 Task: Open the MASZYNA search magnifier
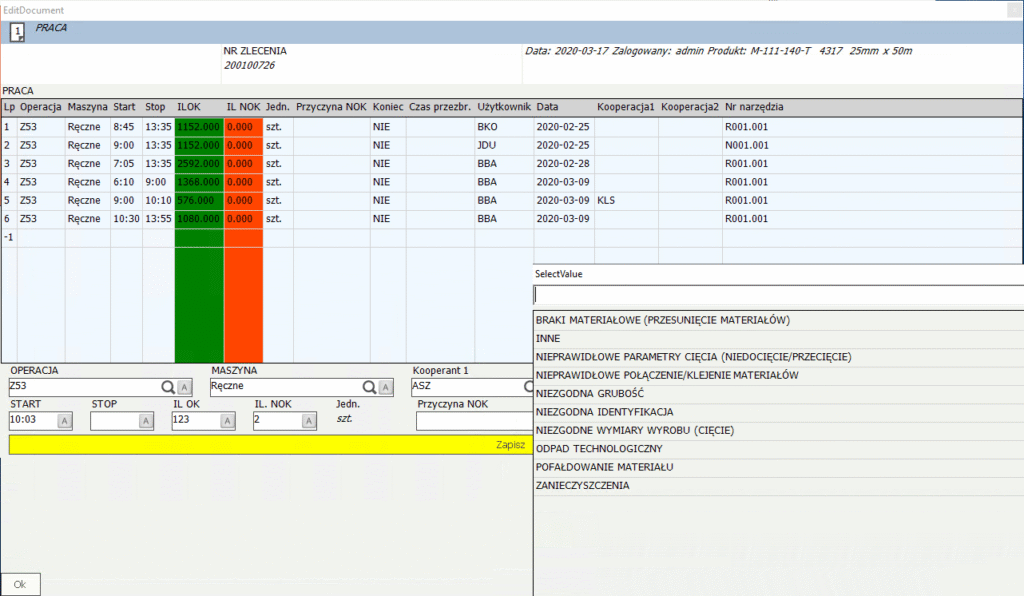[x=368, y=386]
